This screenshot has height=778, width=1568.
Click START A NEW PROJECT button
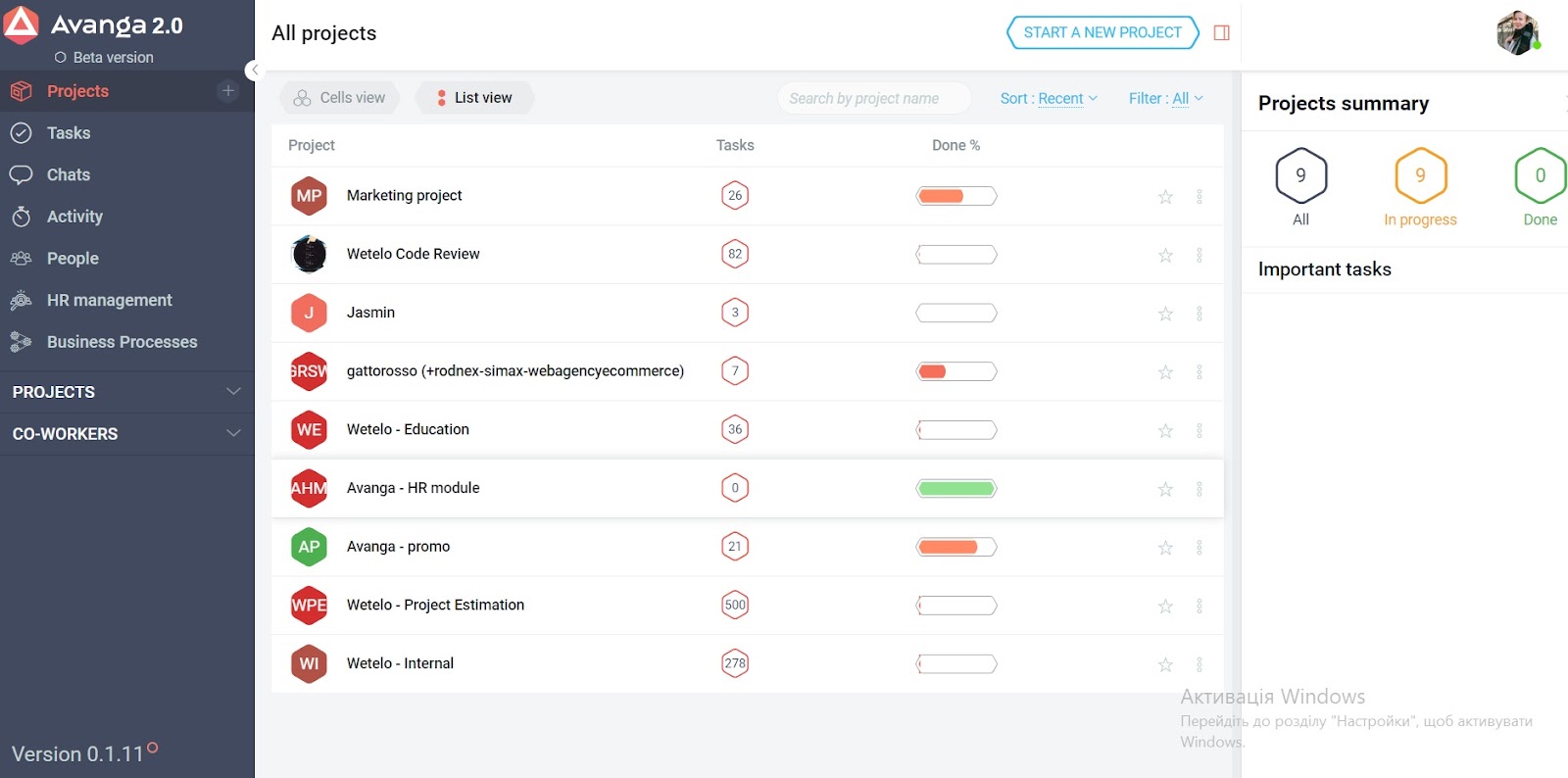tap(1102, 32)
